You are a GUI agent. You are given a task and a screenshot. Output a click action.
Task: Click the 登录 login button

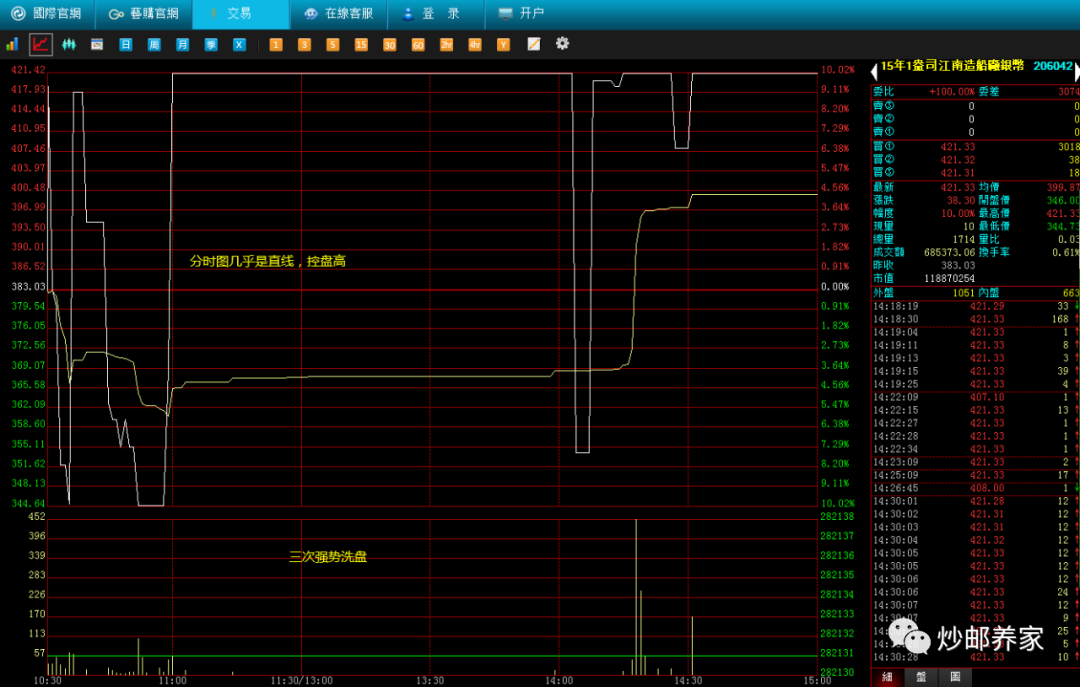click(x=432, y=14)
